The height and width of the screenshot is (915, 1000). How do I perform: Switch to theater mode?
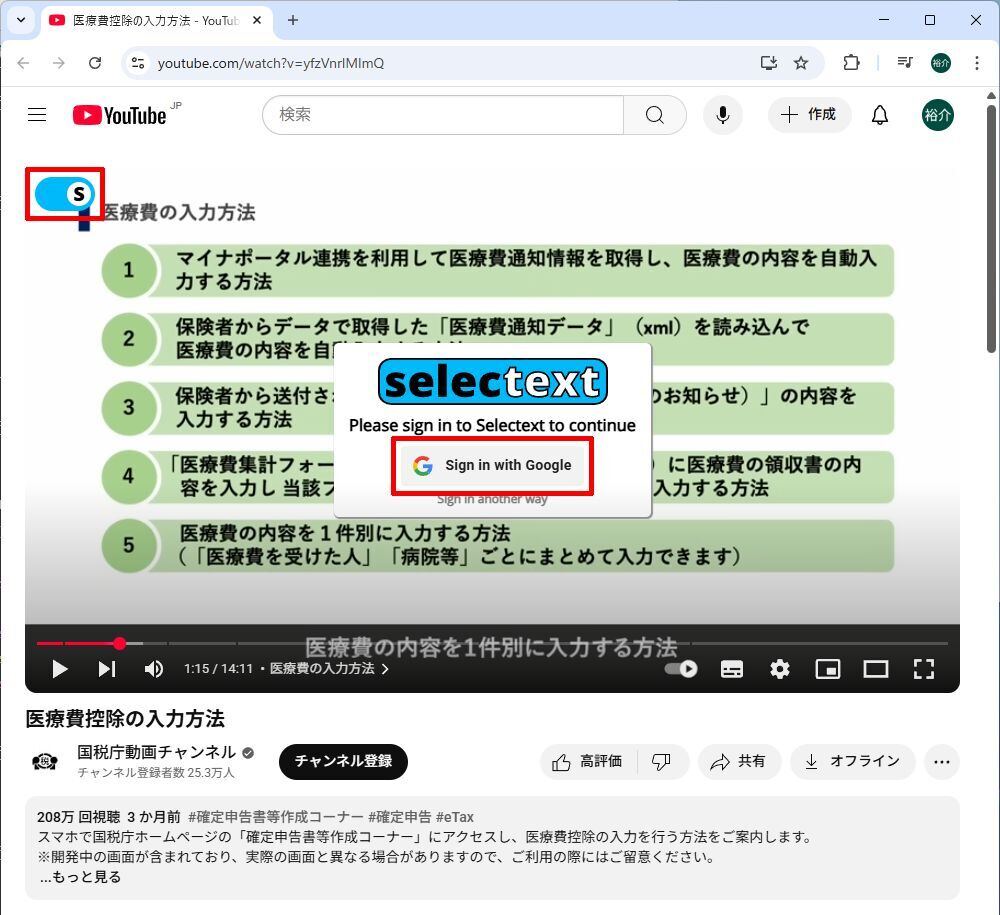[x=876, y=669]
